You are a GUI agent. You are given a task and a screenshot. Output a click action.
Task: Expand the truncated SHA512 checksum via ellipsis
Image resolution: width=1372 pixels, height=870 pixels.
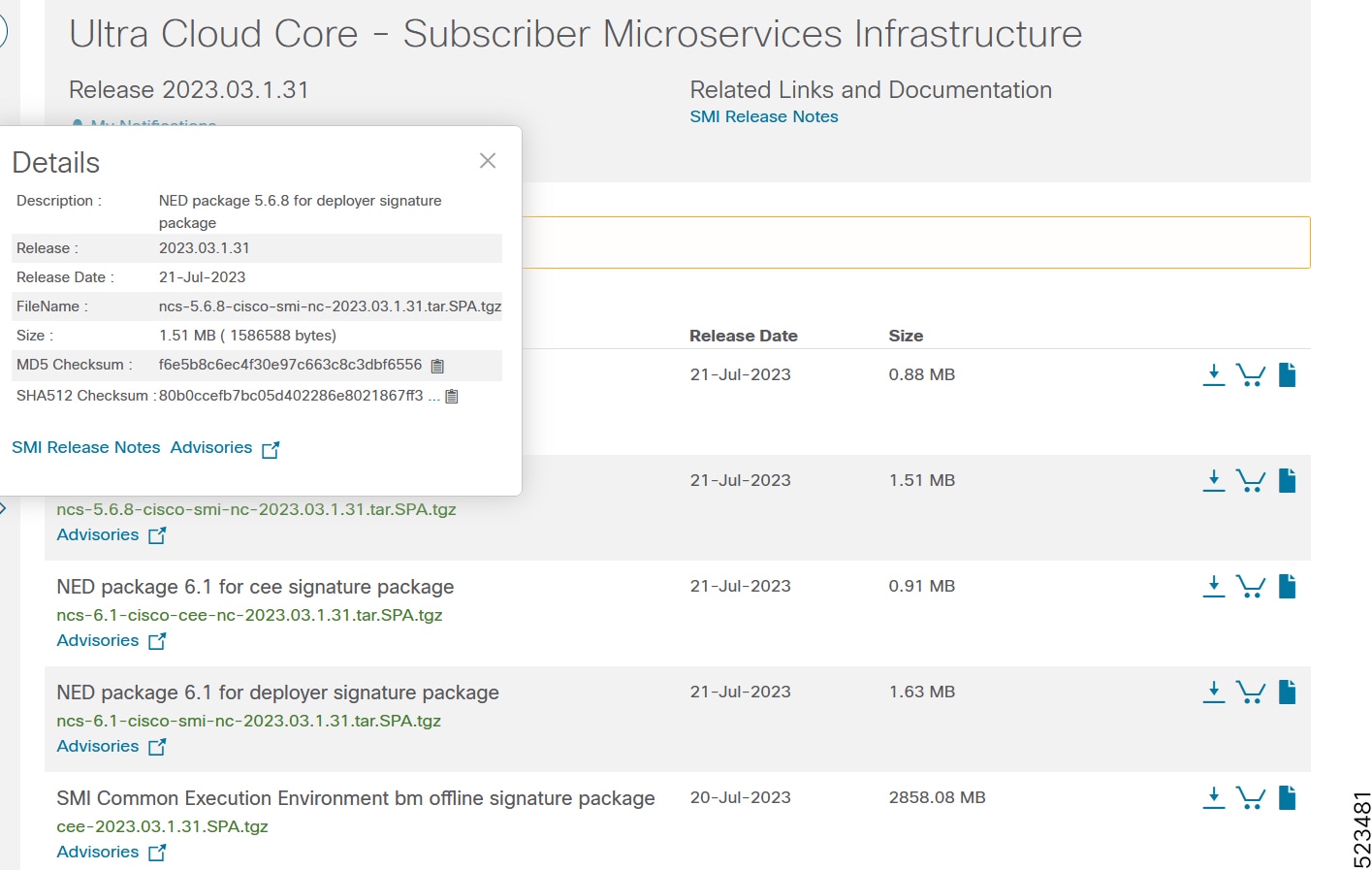click(433, 396)
